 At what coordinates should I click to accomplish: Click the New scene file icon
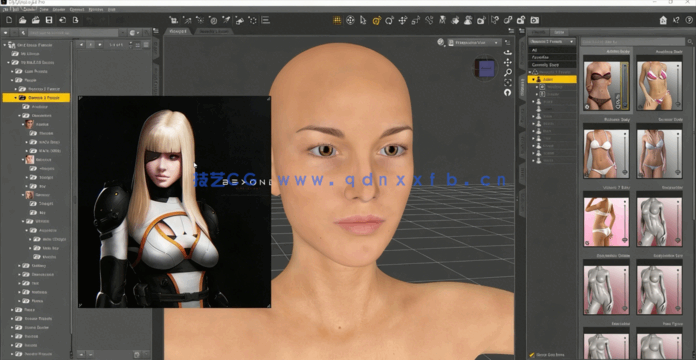click(x=9, y=20)
